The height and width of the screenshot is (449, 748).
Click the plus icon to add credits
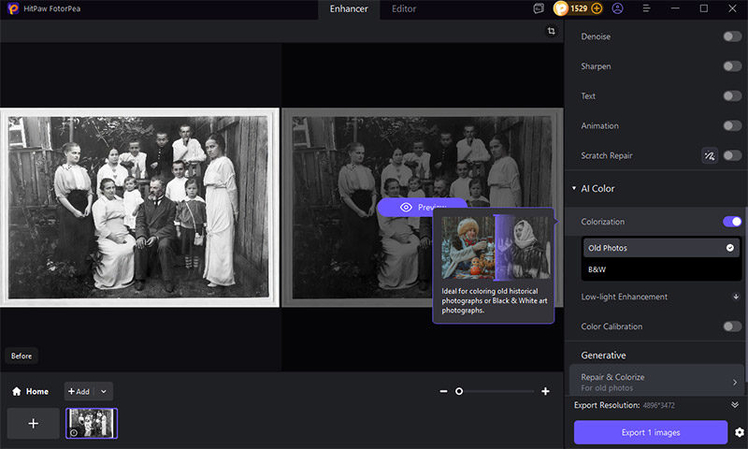(x=597, y=9)
